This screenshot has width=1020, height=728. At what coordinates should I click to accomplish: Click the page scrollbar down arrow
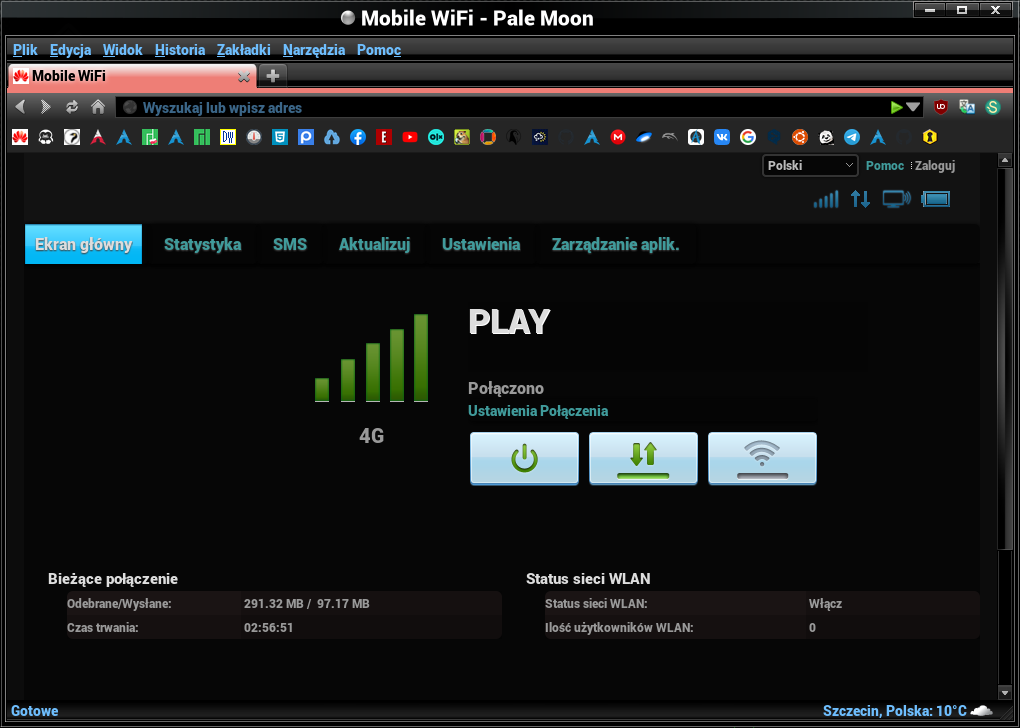(x=1004, y=692)
